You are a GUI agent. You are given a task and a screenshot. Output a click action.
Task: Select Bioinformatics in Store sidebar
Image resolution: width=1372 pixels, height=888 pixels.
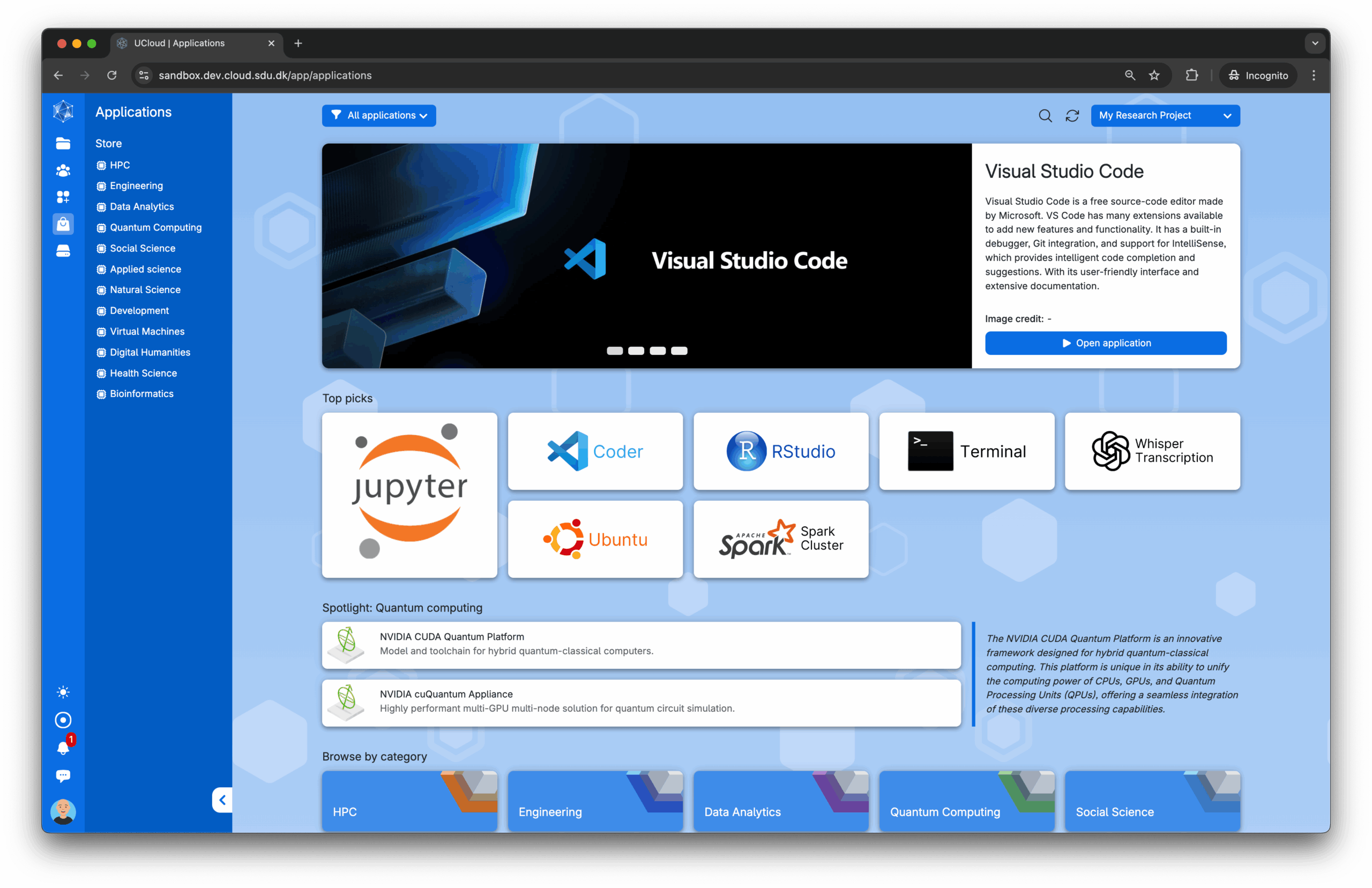(x=135, y=394)
